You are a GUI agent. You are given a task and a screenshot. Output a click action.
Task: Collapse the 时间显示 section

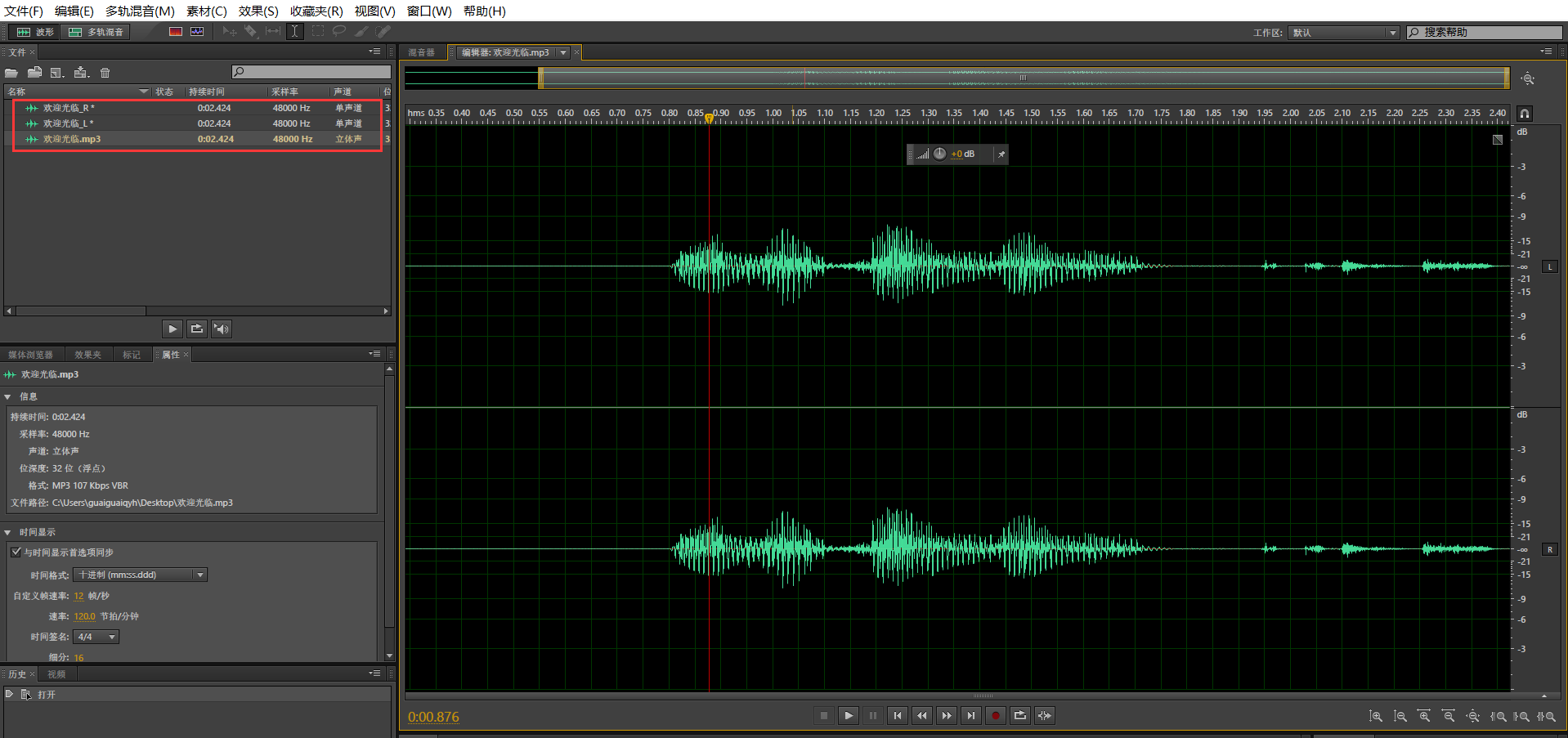[x=8, y=532]
